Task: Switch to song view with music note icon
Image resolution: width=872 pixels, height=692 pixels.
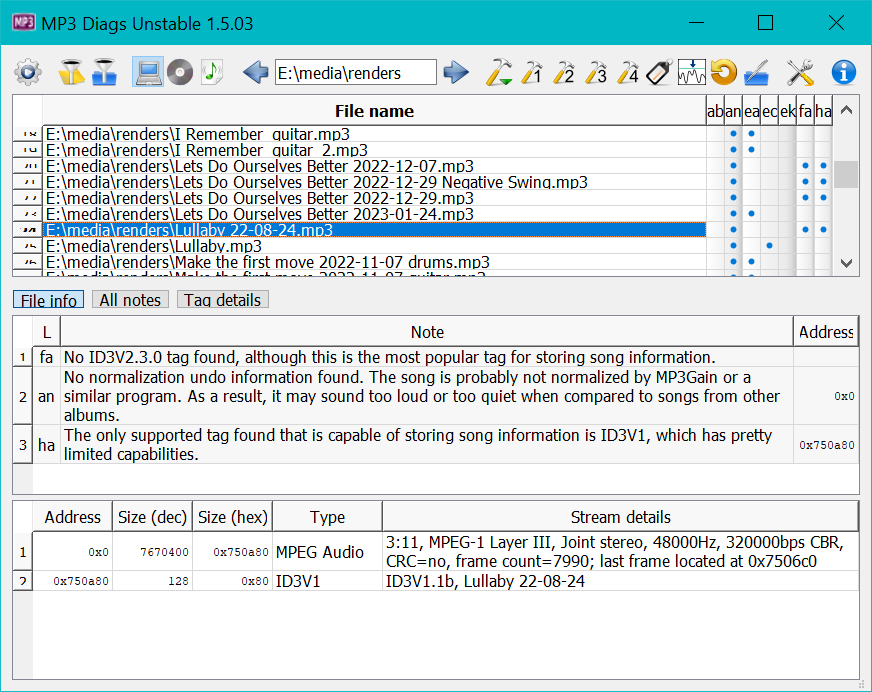Action: pyautogui.click(x=212, y=72)
